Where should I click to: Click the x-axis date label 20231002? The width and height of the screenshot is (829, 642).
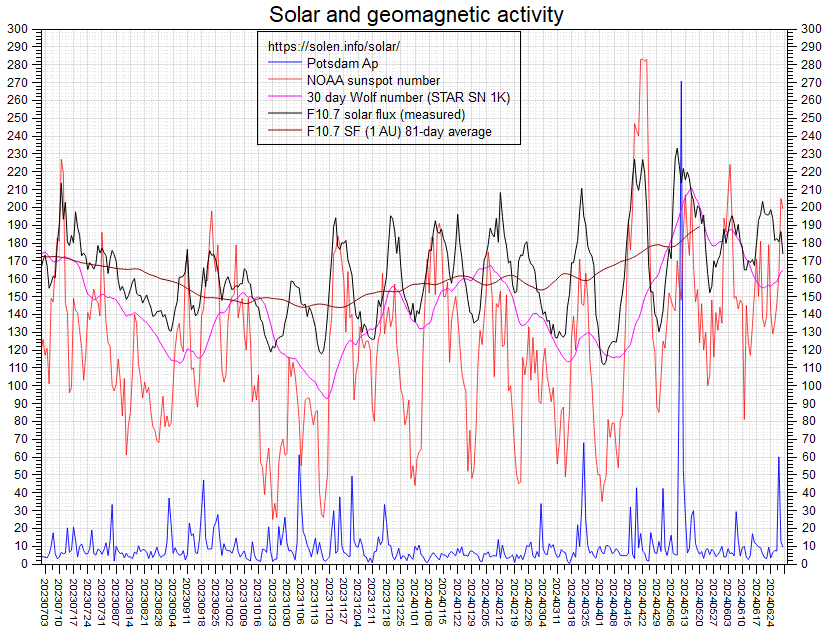tap(229, 602)
